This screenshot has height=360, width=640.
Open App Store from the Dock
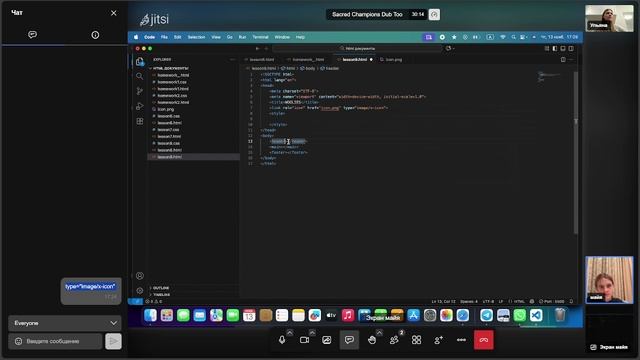(x=413, y=316)
